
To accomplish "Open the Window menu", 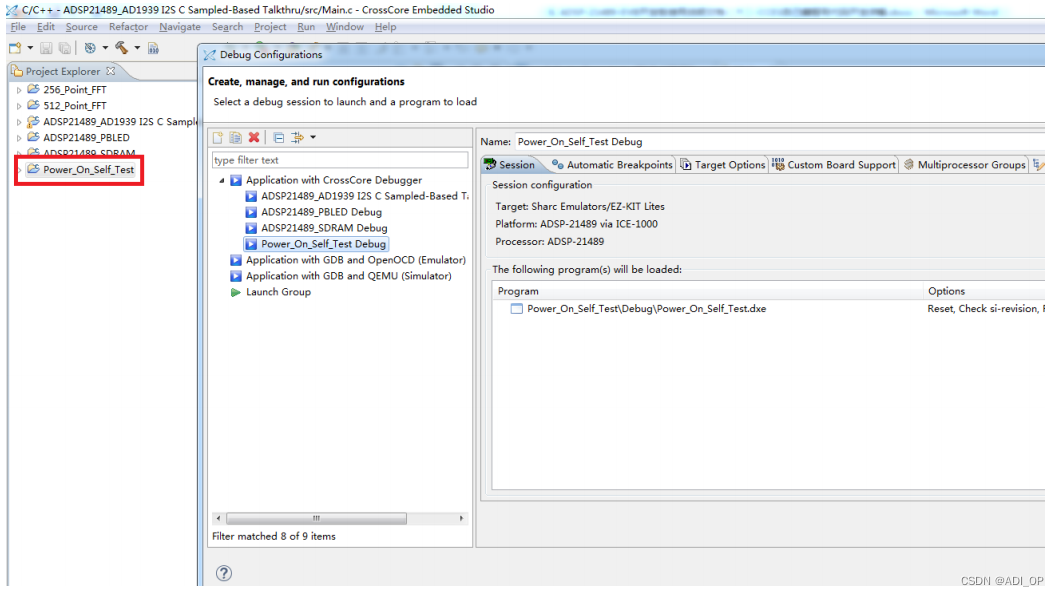I will tap(344, 27).
